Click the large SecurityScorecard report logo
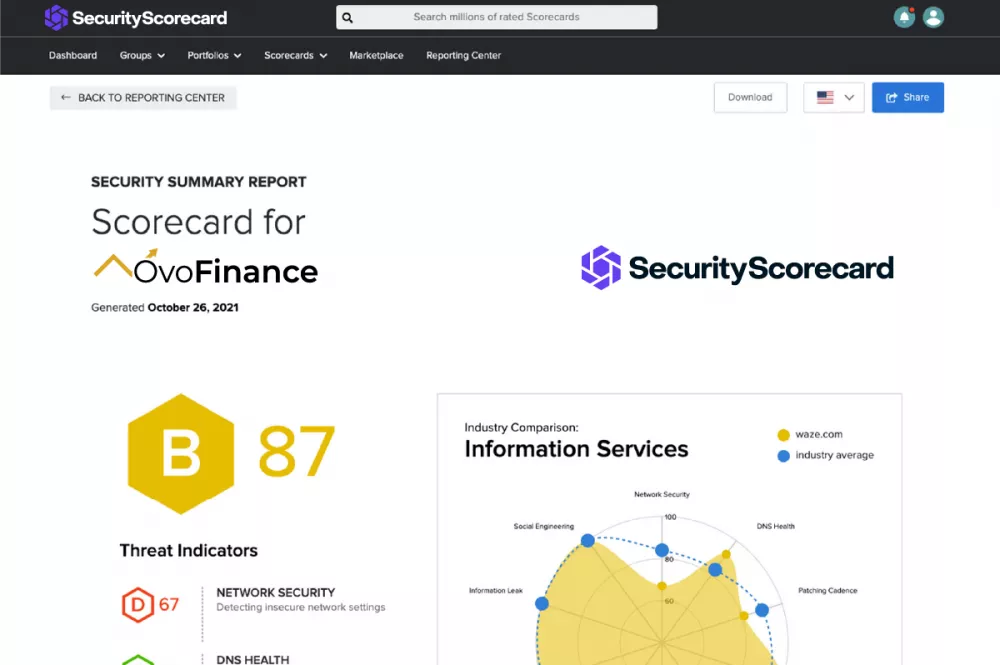This screenshot has height=665, width=1000. tap(737, 268)
